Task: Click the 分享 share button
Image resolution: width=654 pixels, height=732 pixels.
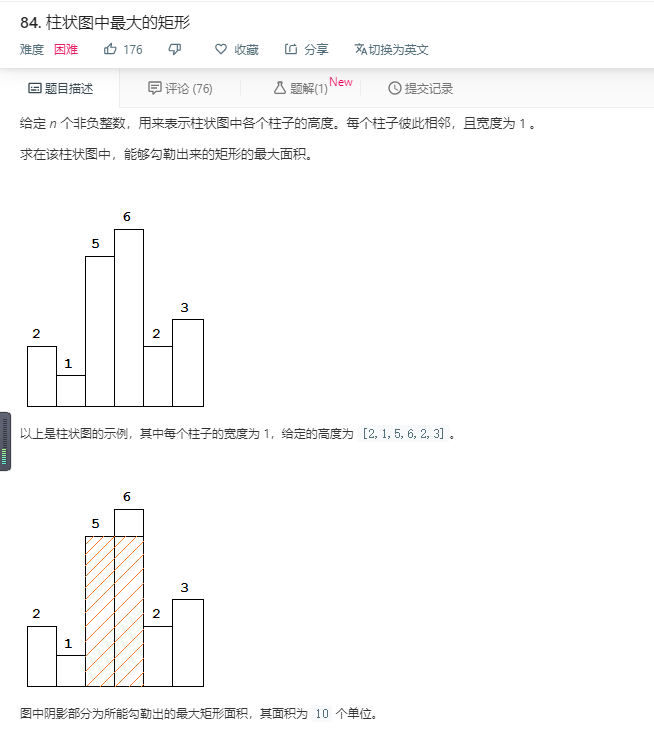Action: (x=307, y=49)
